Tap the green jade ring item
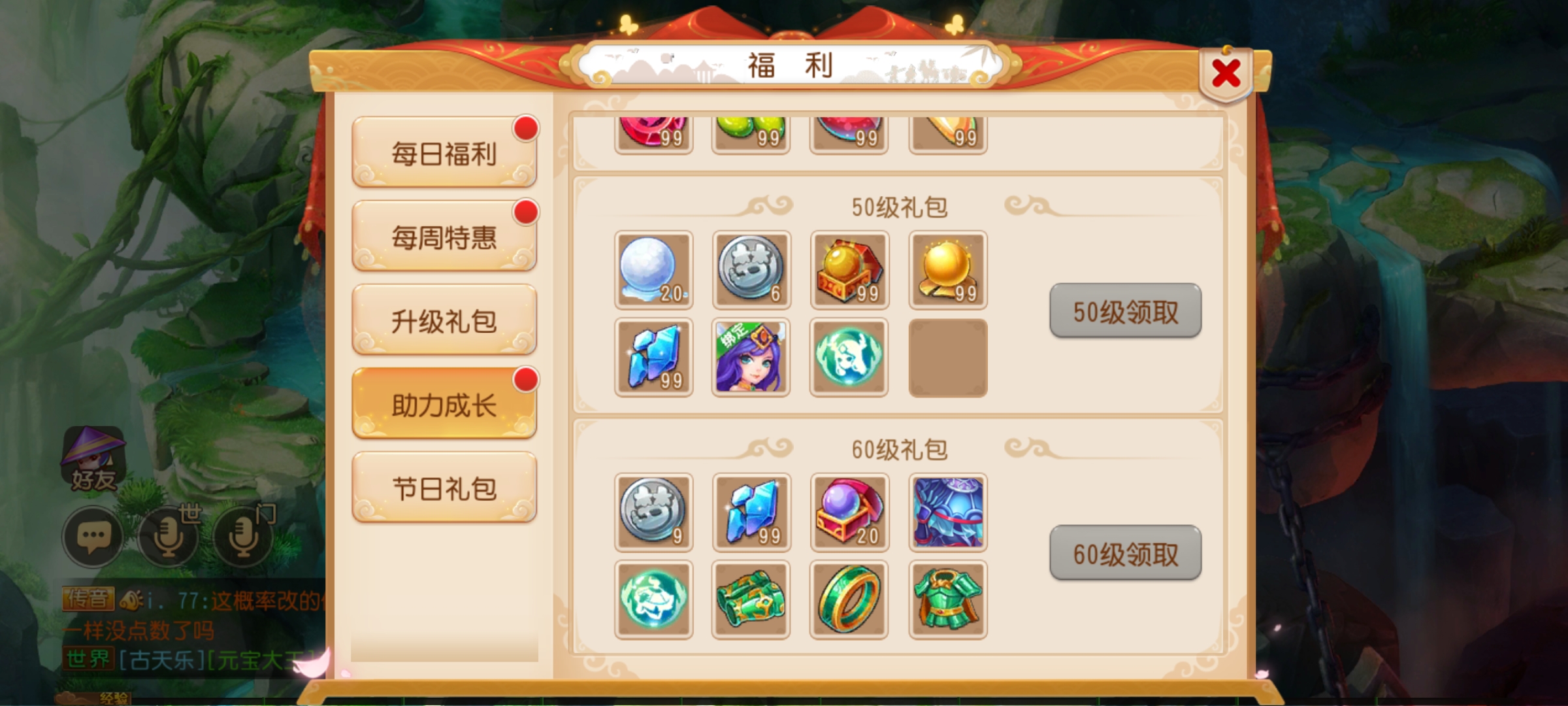1568x706 pixels. (x=849, y=599)
